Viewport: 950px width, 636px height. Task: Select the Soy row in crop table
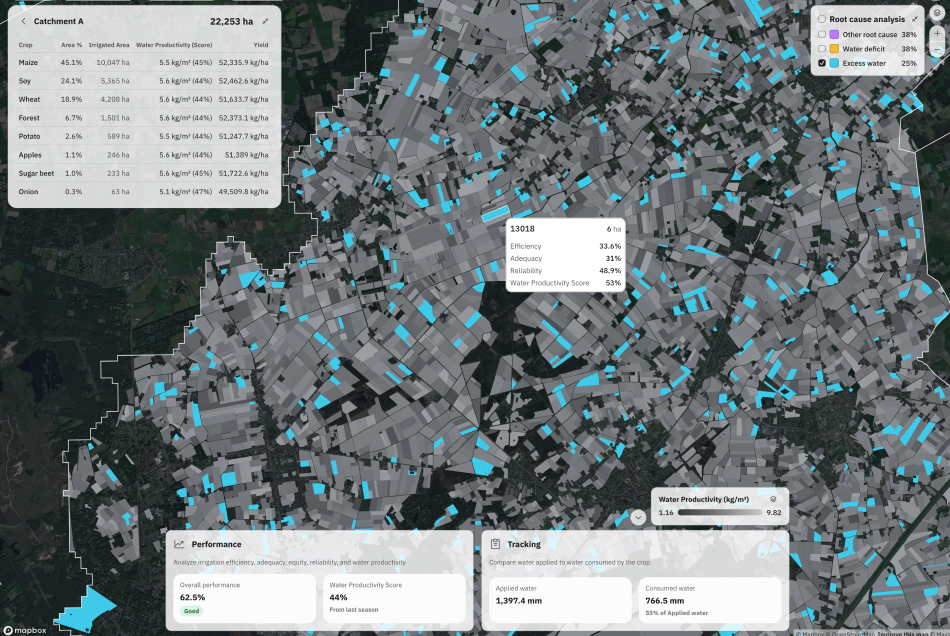[144, 81]
